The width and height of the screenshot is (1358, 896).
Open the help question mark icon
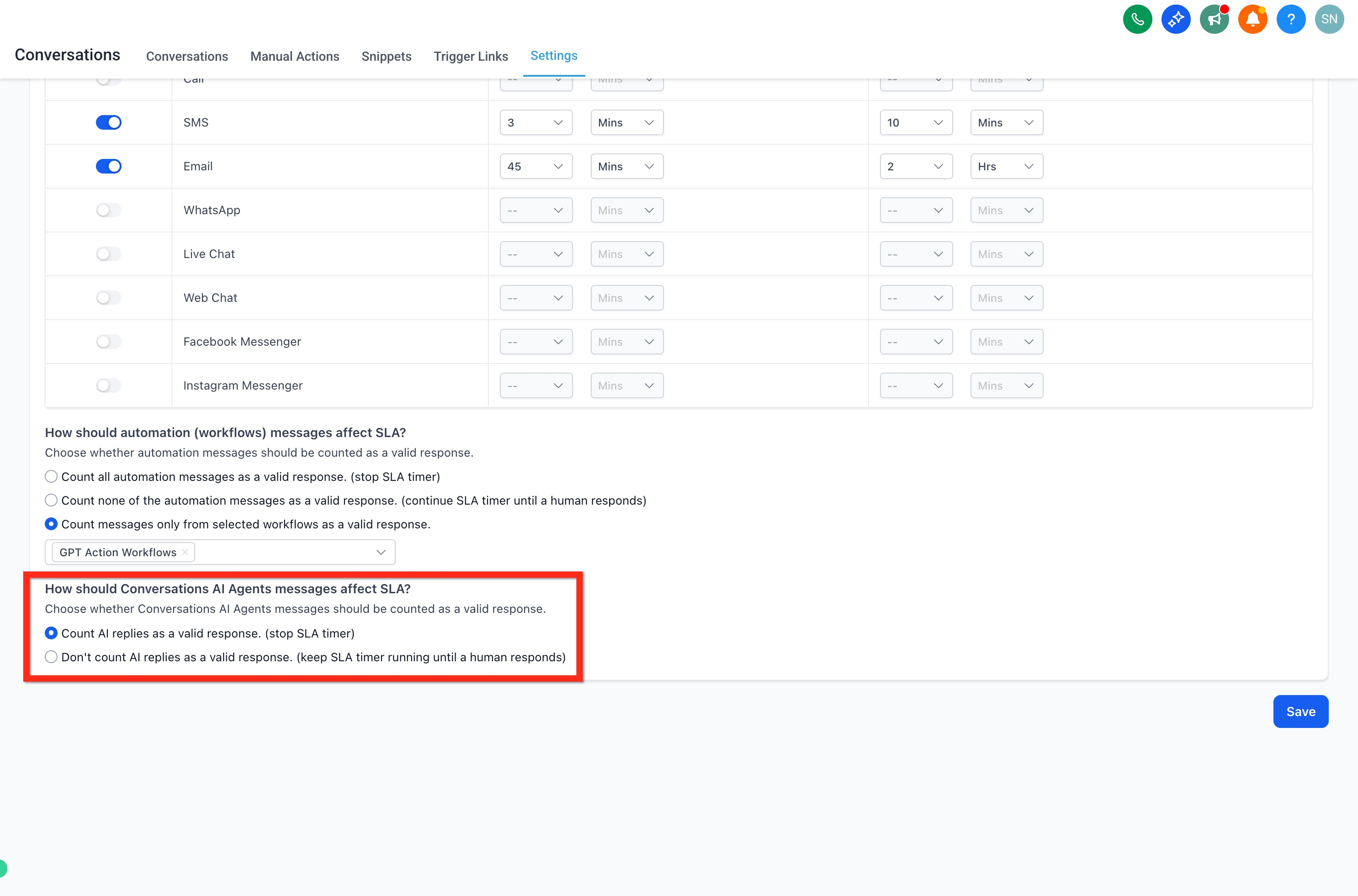[x=1290, y=20]
